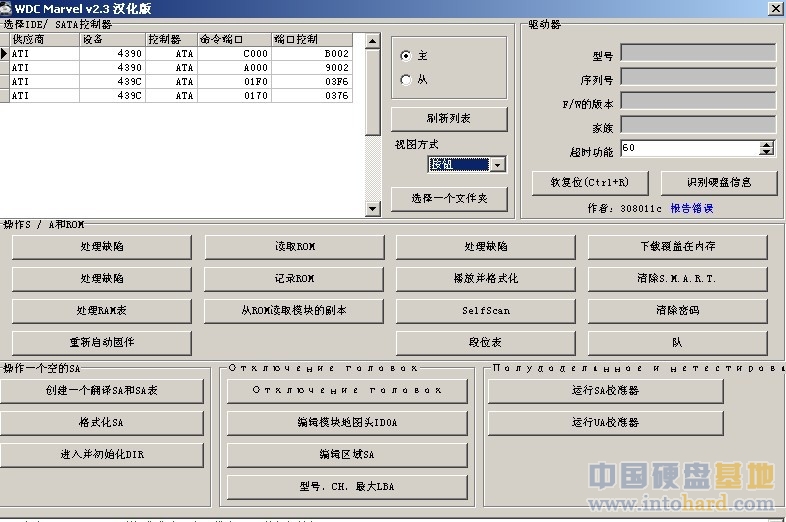Click down arrow of 超时功能 spinner
786x522 pixels.
coord(766,152)
